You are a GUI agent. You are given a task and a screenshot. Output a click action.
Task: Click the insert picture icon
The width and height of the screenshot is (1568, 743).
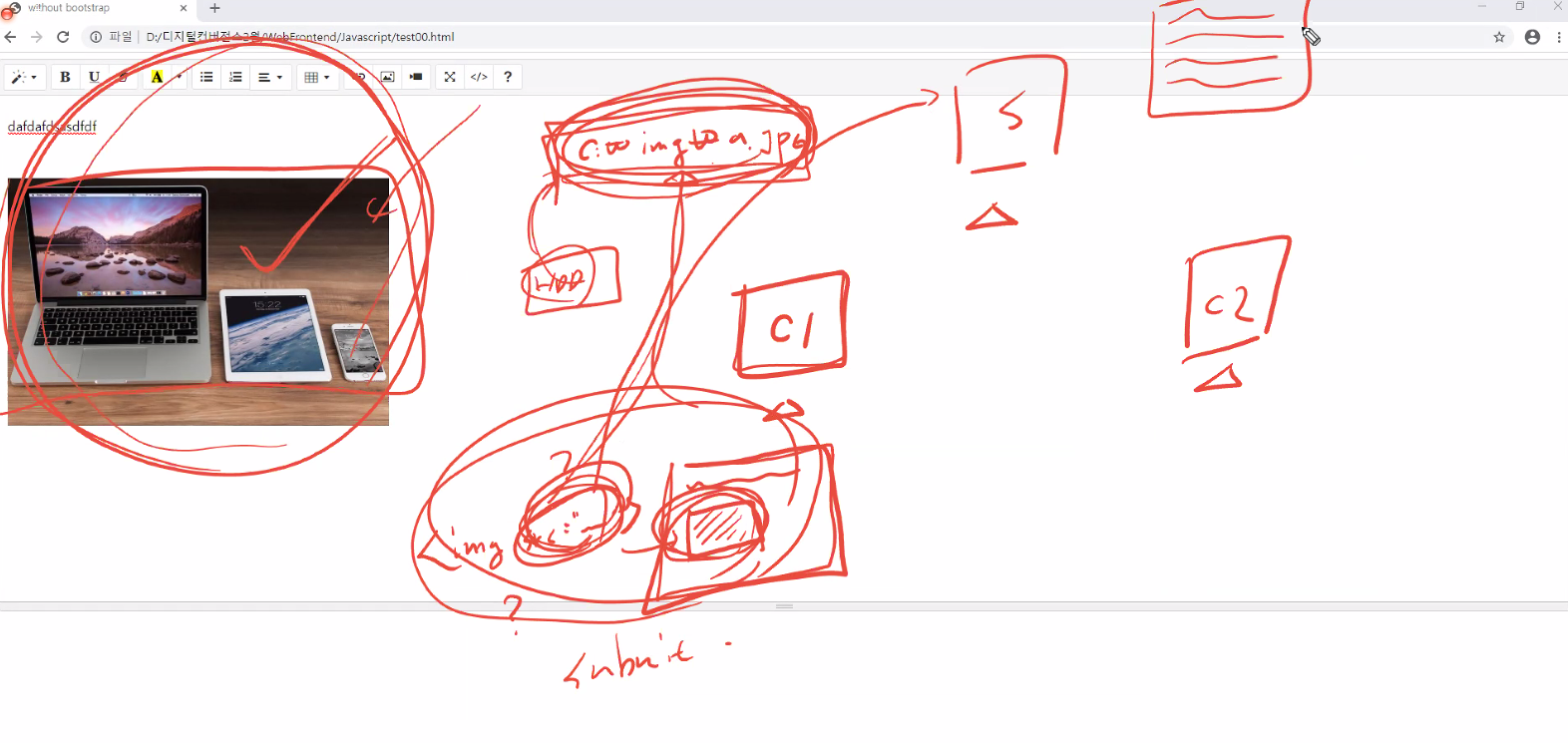[x=387, y=77]
